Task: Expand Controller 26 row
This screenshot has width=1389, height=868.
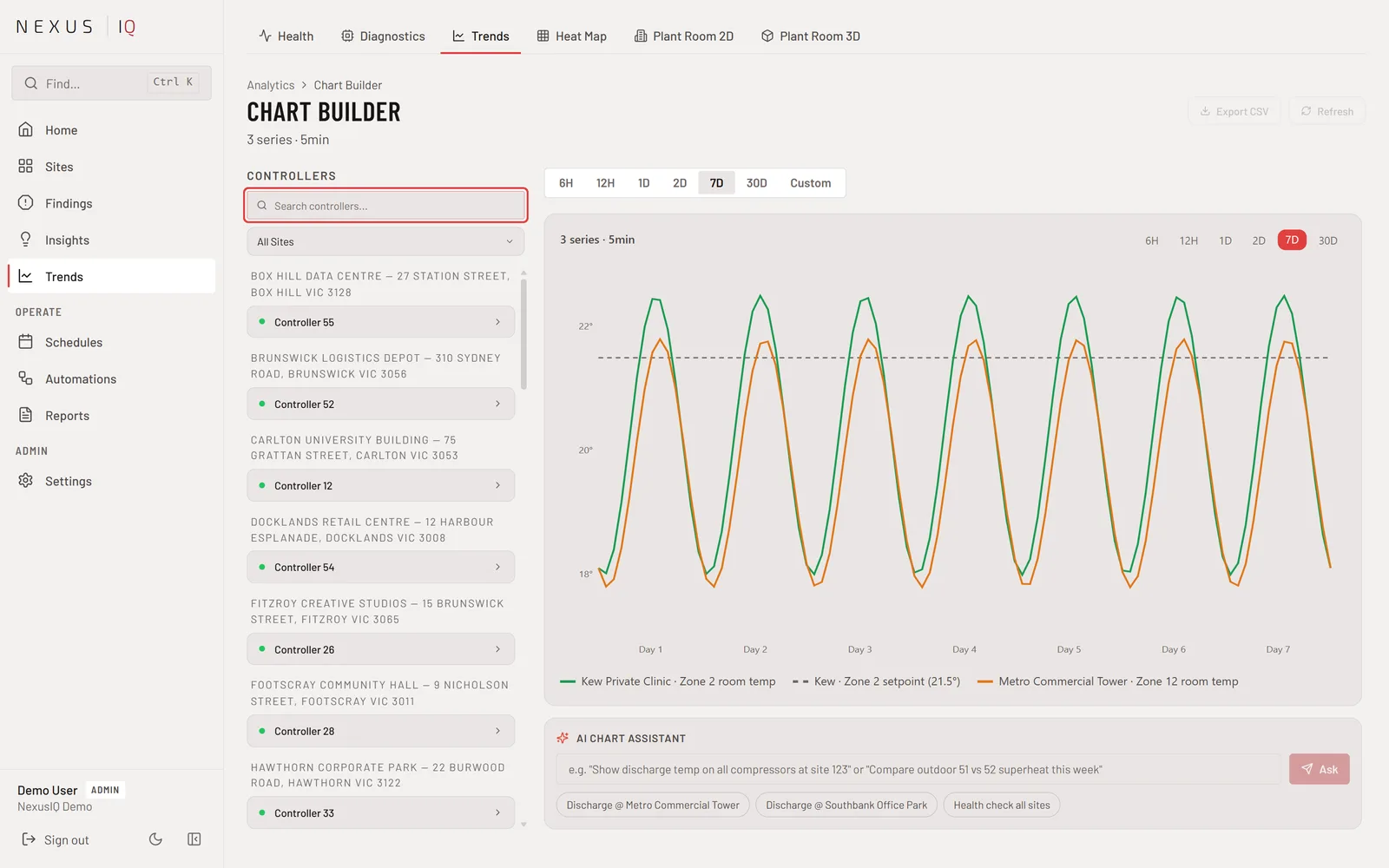Action: tap(381, 649)
